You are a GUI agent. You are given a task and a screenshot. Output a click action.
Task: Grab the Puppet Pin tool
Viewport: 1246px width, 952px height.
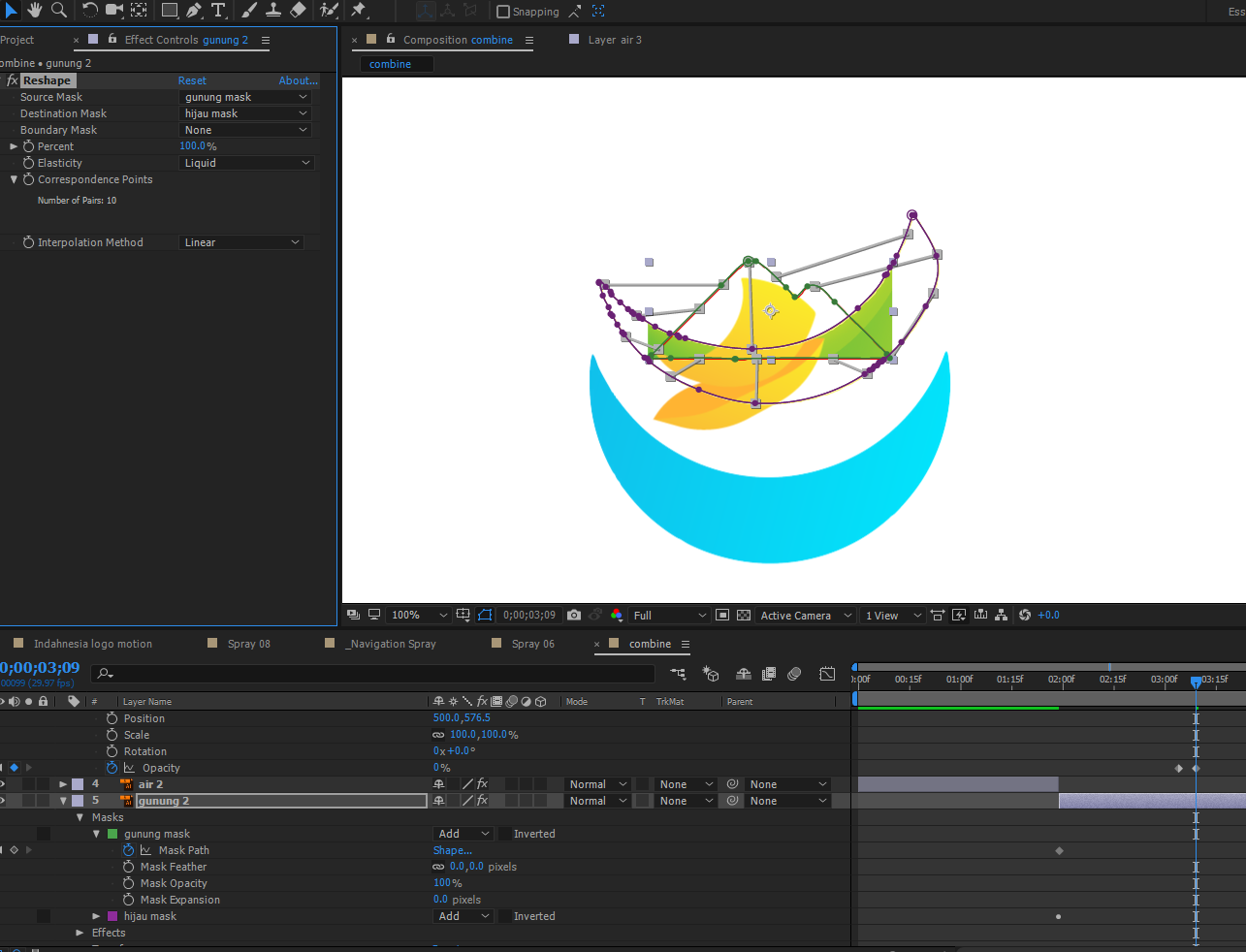pos(357,11)
